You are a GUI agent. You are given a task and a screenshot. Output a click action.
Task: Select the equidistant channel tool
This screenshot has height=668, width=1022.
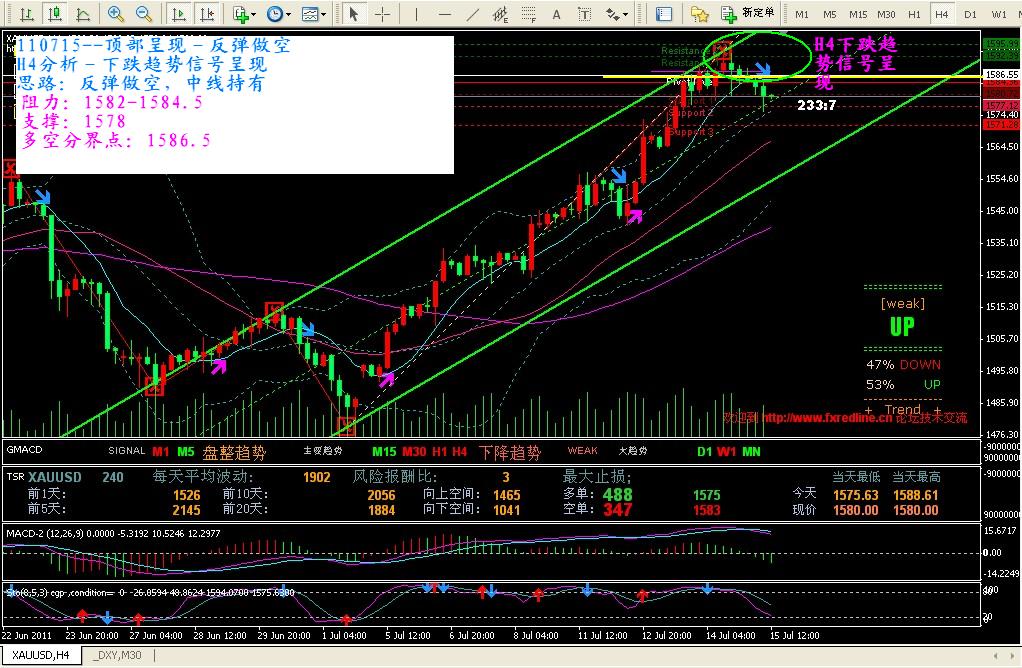pos(501,14)
